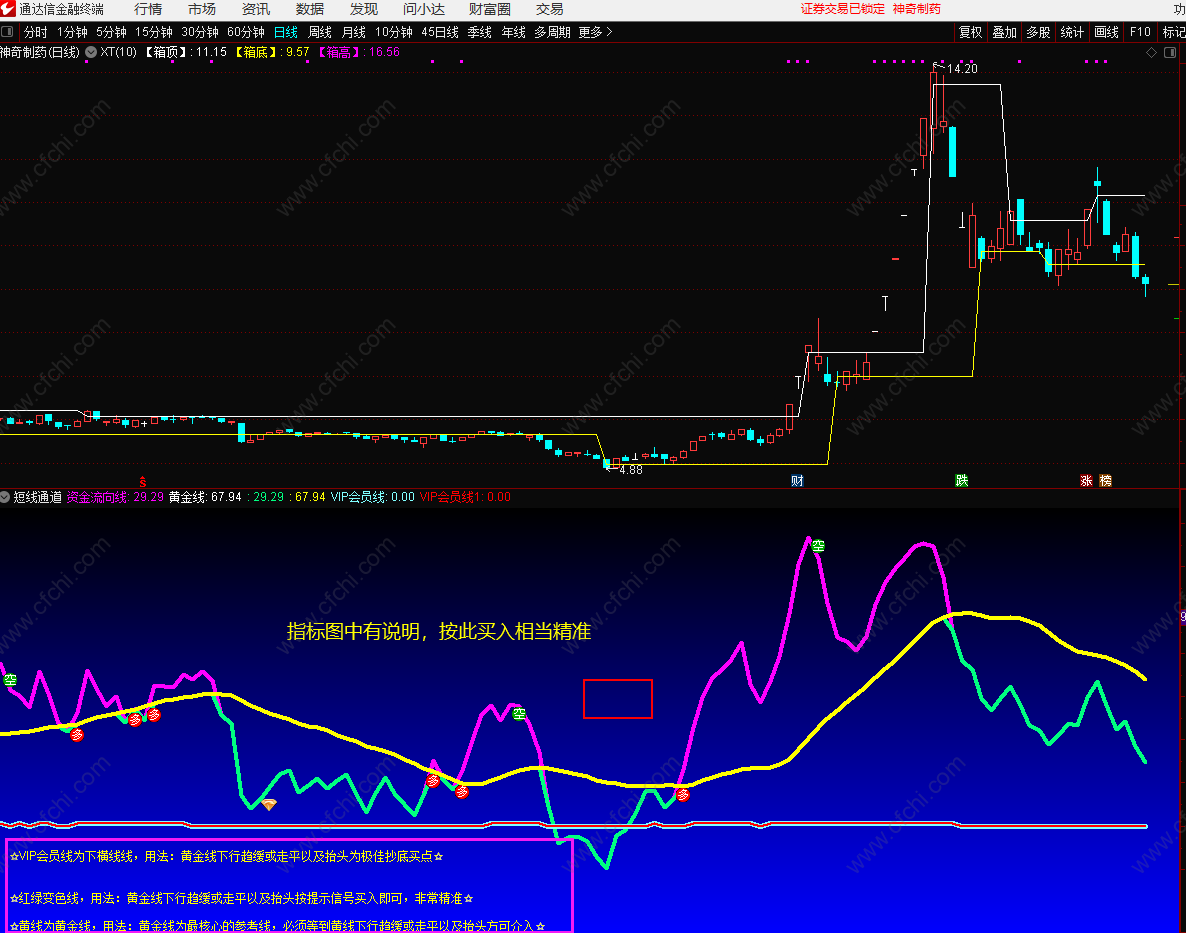
Task: Open the 多周期 multi-period view
Action: (552, 32)
